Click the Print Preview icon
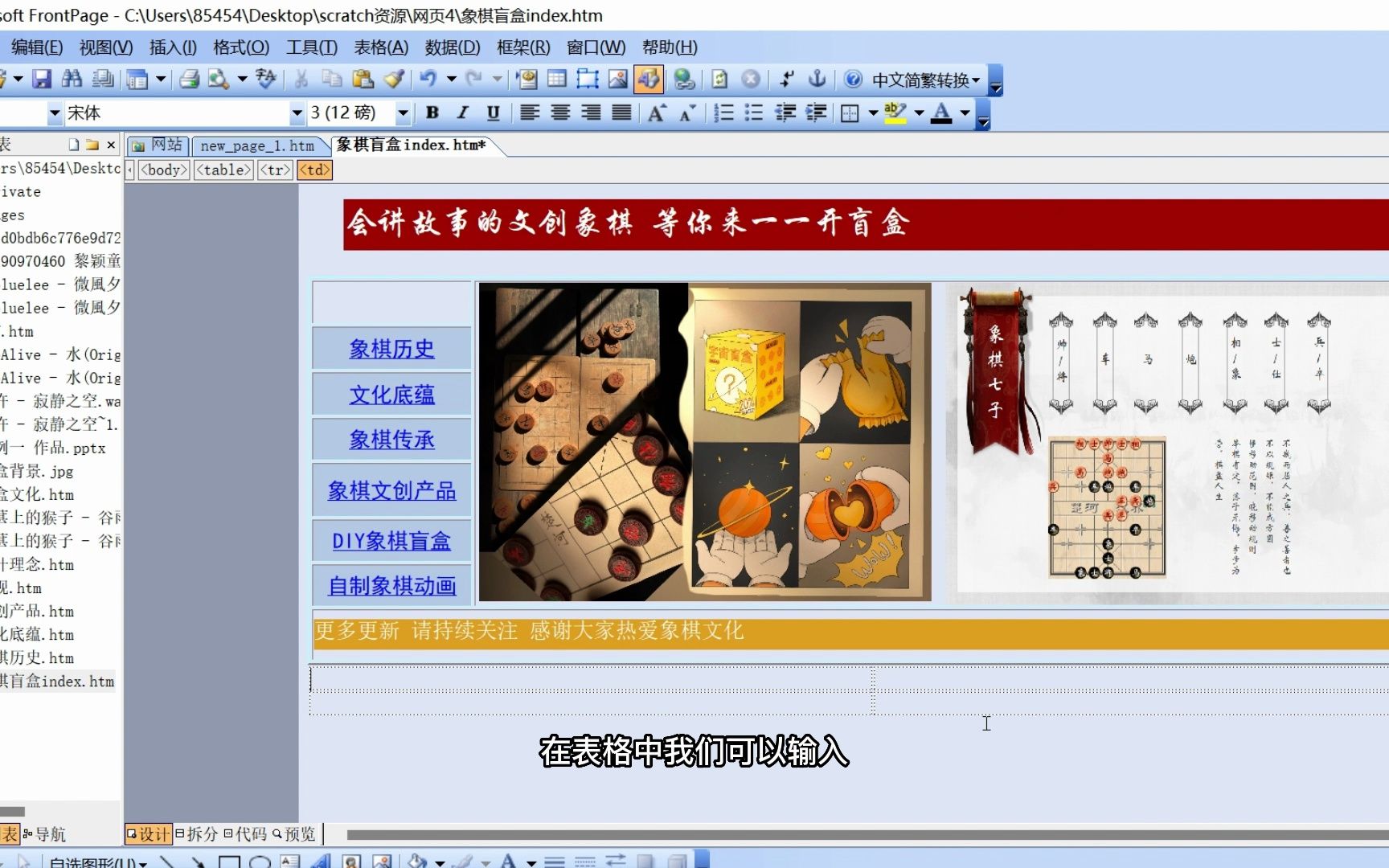This screenshot has height=868, width=1389. point(218,79)
